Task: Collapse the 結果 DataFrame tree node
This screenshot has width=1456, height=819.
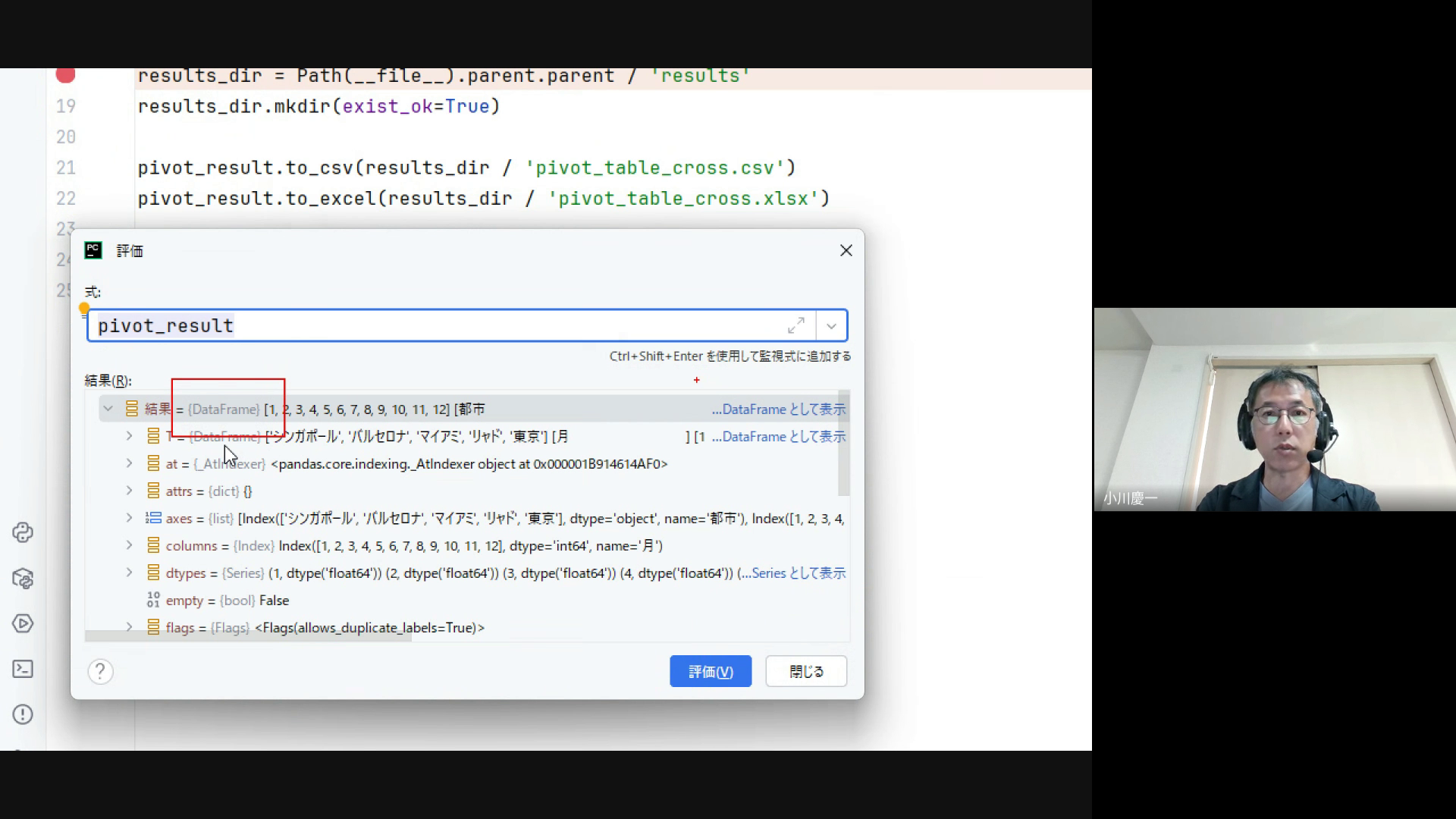Action: [108, 409]
